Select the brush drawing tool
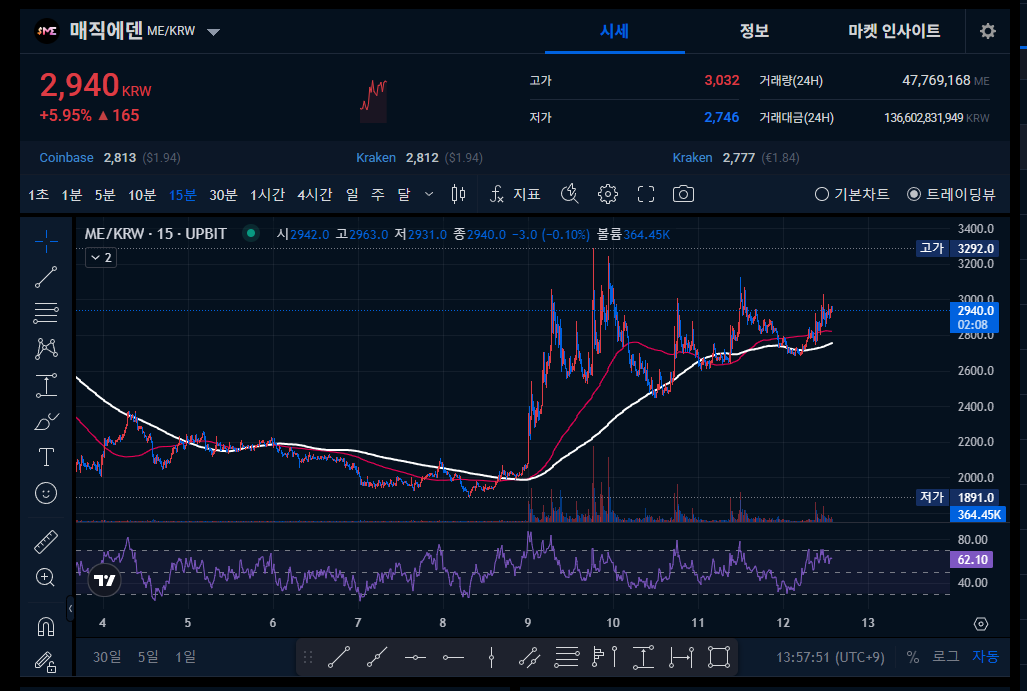 (x=46, y=422)
